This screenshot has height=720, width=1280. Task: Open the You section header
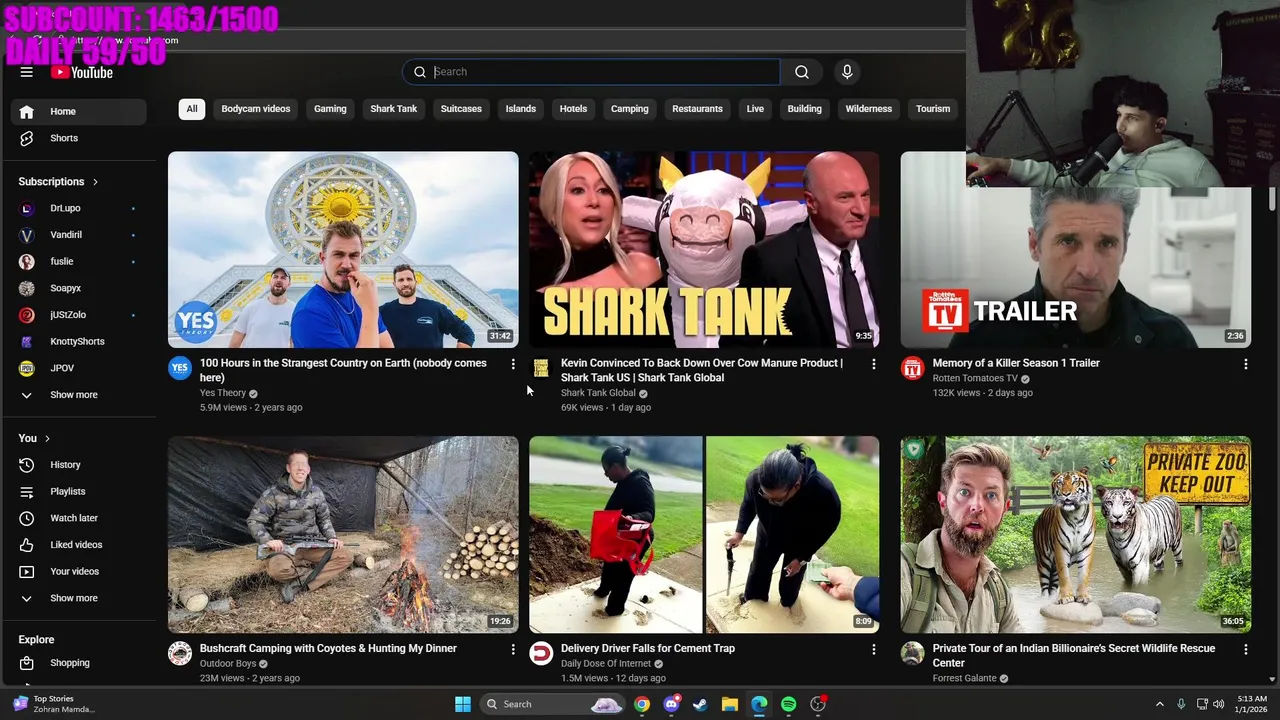34,438
